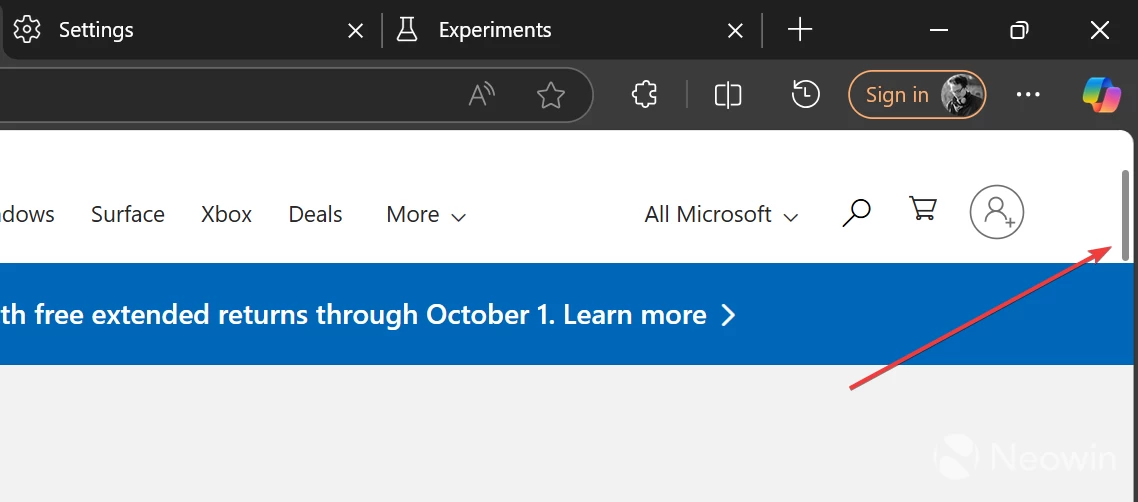This screenshot has width=1138, height=502.
Task: Go to the Xbox nav link
Action: pyautogui.click(x=226, y=214)
